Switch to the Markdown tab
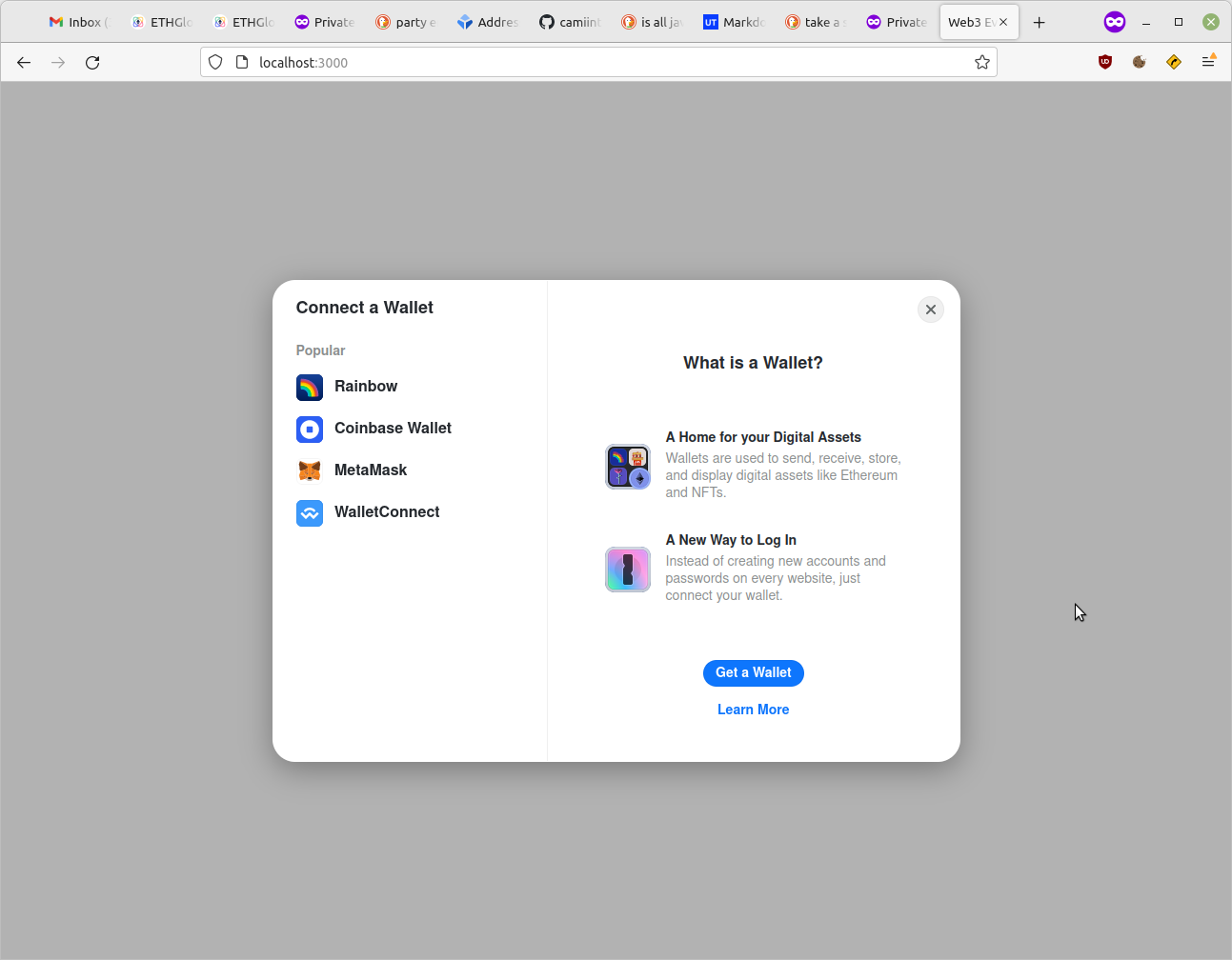The height and width of the screenshot is (960, 1232). [x=735, y=22]
